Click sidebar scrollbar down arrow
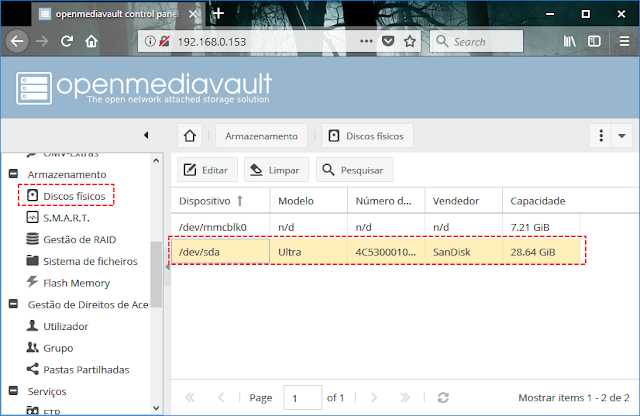Image resolution: width=640 pixels, height=416 pixels. (x=156, y=408)
